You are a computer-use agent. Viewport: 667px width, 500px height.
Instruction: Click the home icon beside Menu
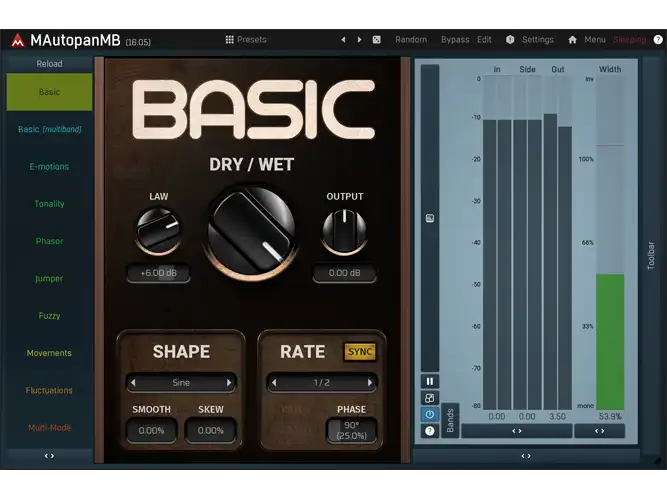pyautogui.click(x=573, y=40)
